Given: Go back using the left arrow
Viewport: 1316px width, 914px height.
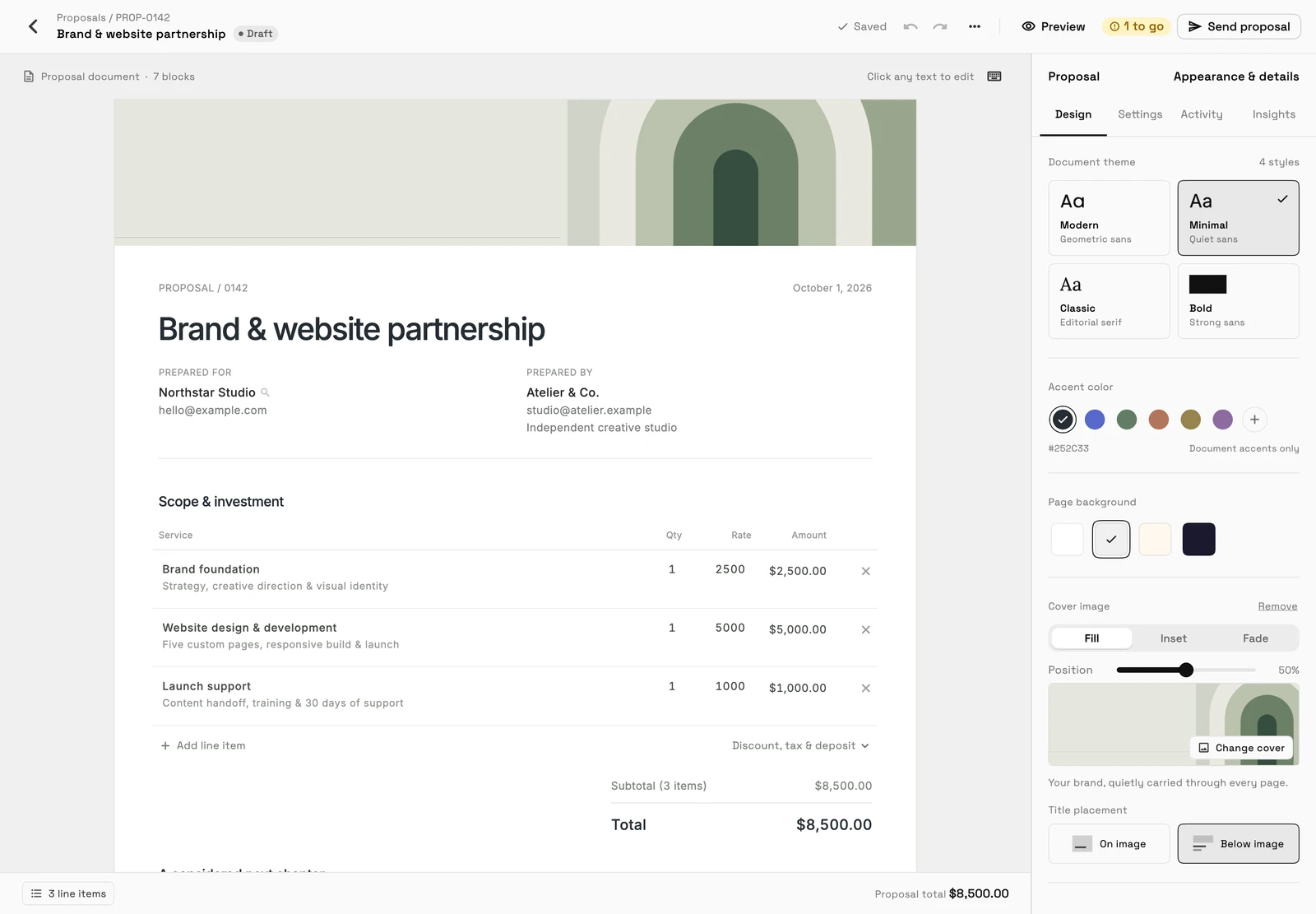Looking at the screenshot, I should click(x=33, y=26).
